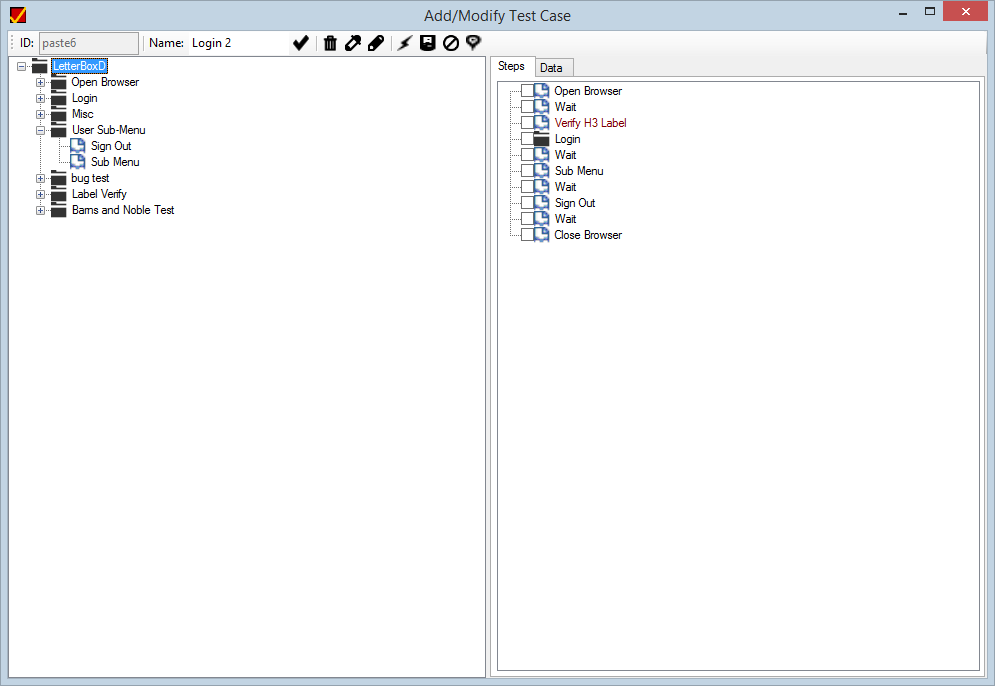This screenshot has height=686, width=995.
Task: Check the Sign Out step checkbox
Action: 527,202
